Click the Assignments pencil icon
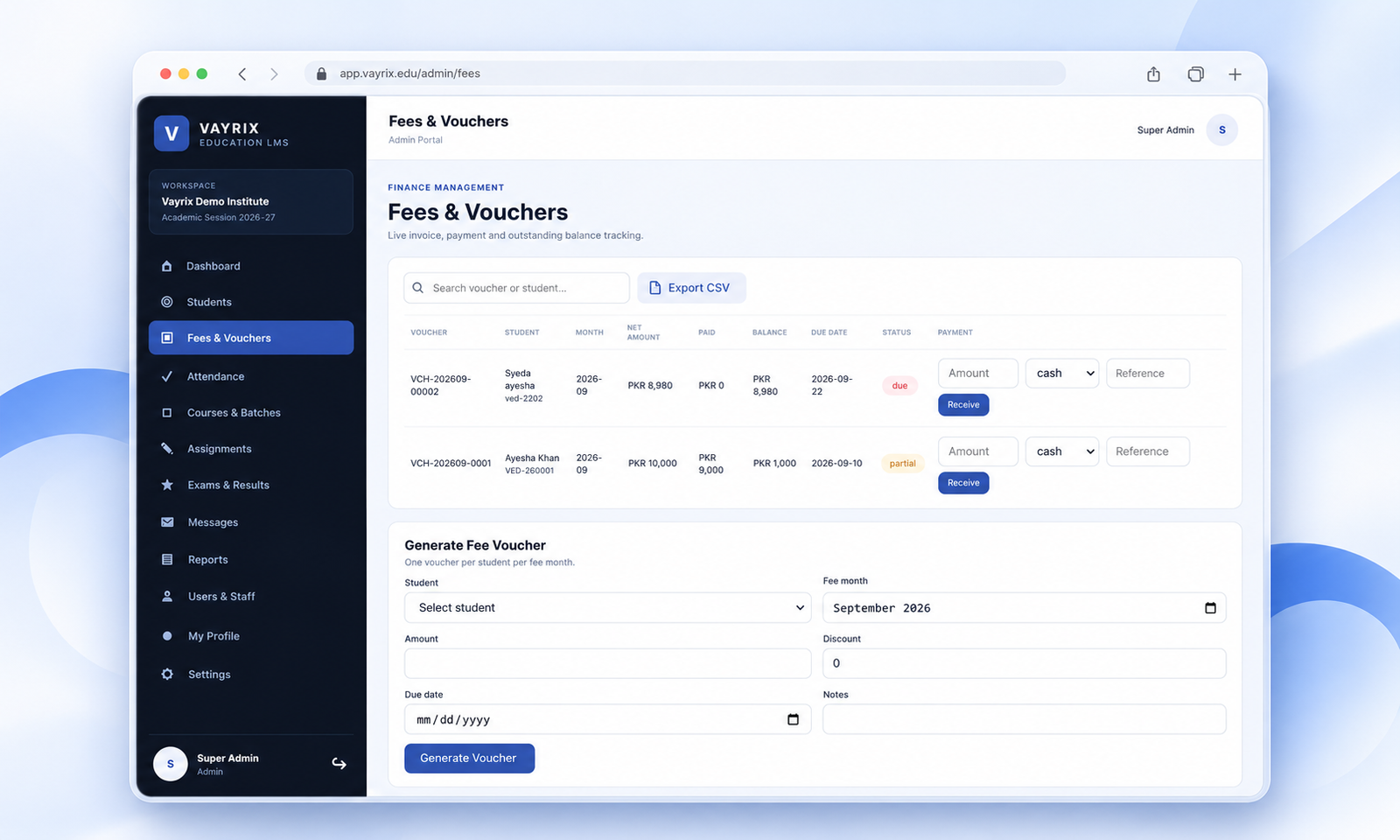The width and height of the screenshot is (1400, 840). click(x=167, y=449)
